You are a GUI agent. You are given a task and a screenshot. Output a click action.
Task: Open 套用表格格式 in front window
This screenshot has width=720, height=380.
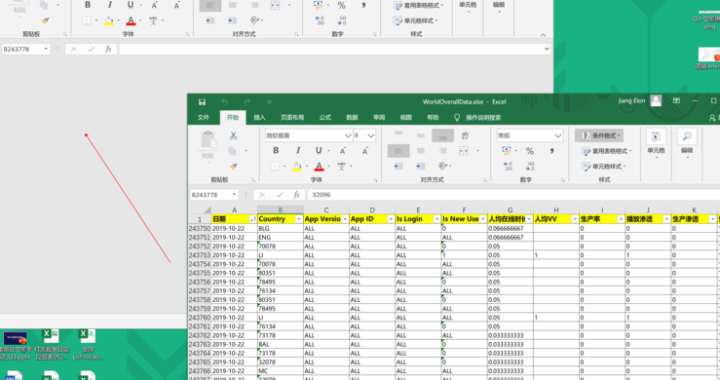coord(606,151)
